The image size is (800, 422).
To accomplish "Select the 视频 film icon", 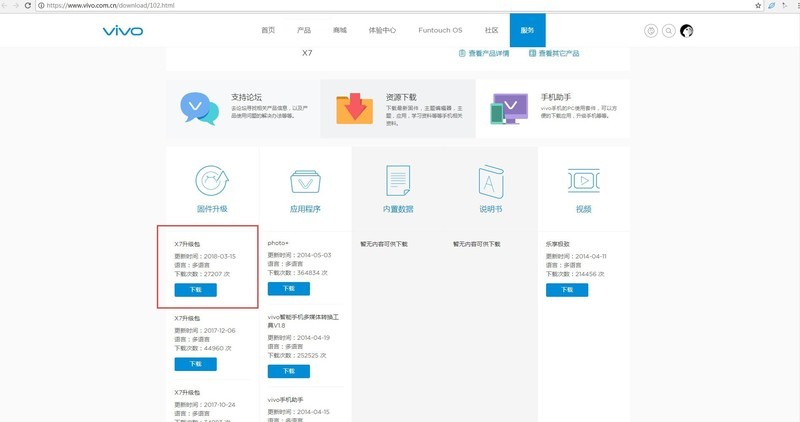I will pos(584,181).
